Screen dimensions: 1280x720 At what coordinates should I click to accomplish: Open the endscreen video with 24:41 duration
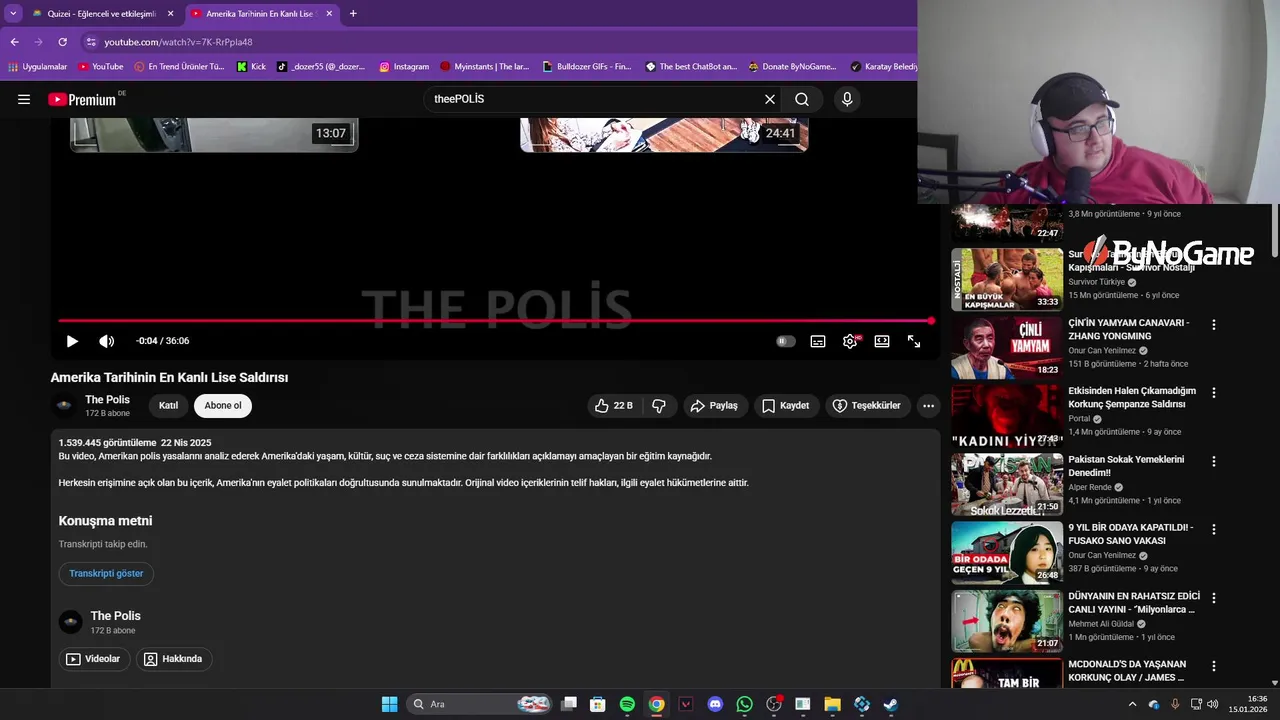tap(664, 135)
